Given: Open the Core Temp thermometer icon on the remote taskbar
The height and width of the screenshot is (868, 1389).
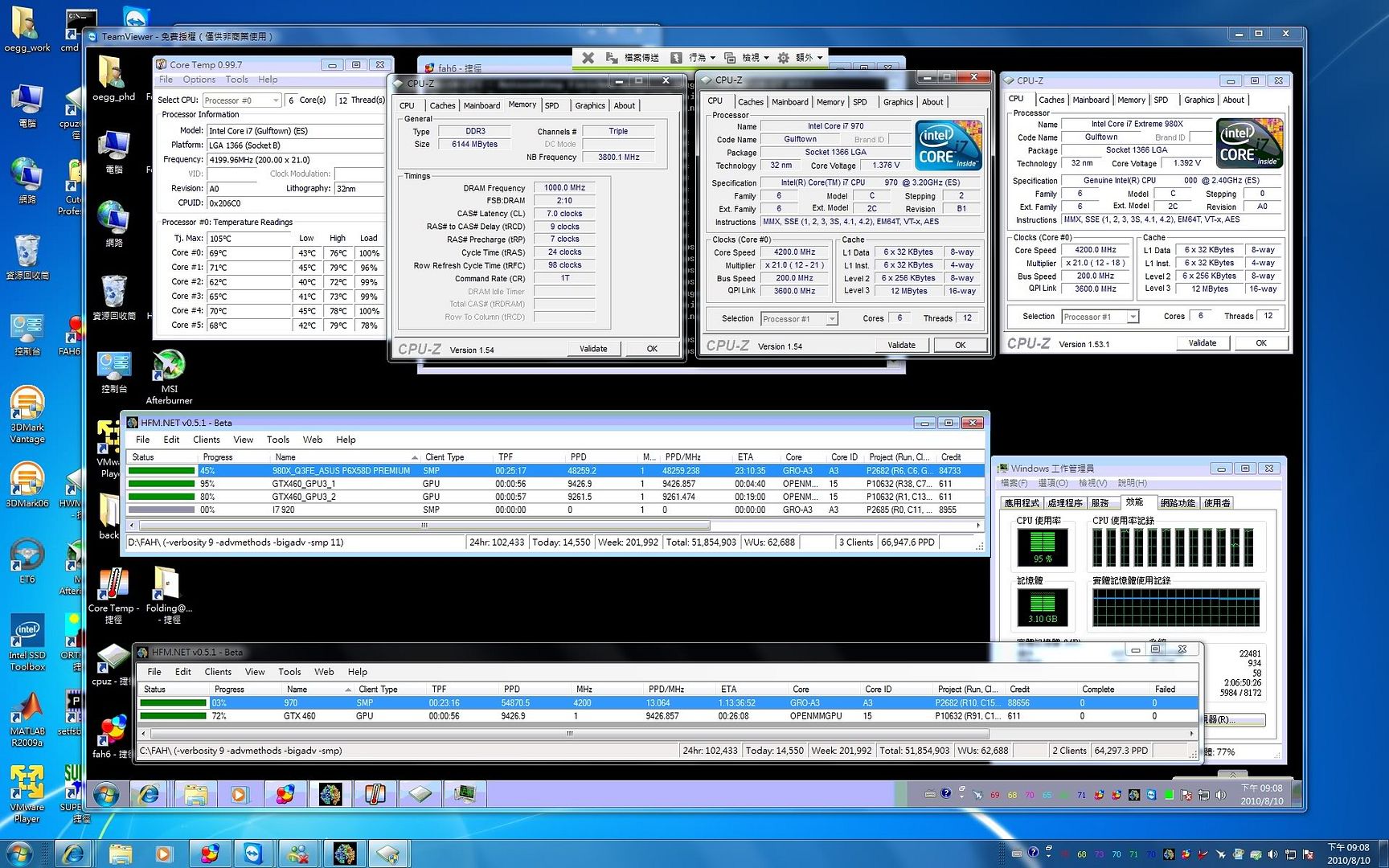Looking at the screenshot, I should [x=375, y=794].
